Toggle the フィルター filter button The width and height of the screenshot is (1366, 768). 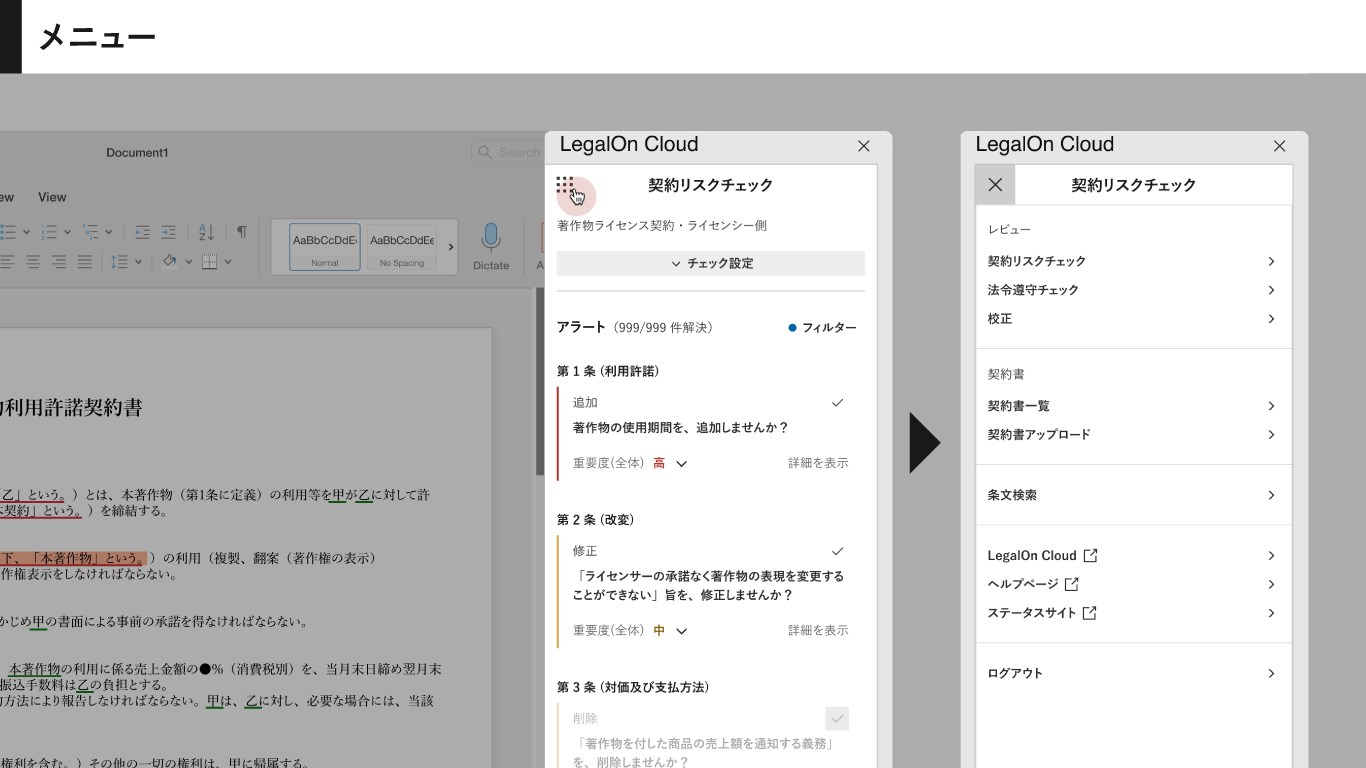[x=822, y=327]
